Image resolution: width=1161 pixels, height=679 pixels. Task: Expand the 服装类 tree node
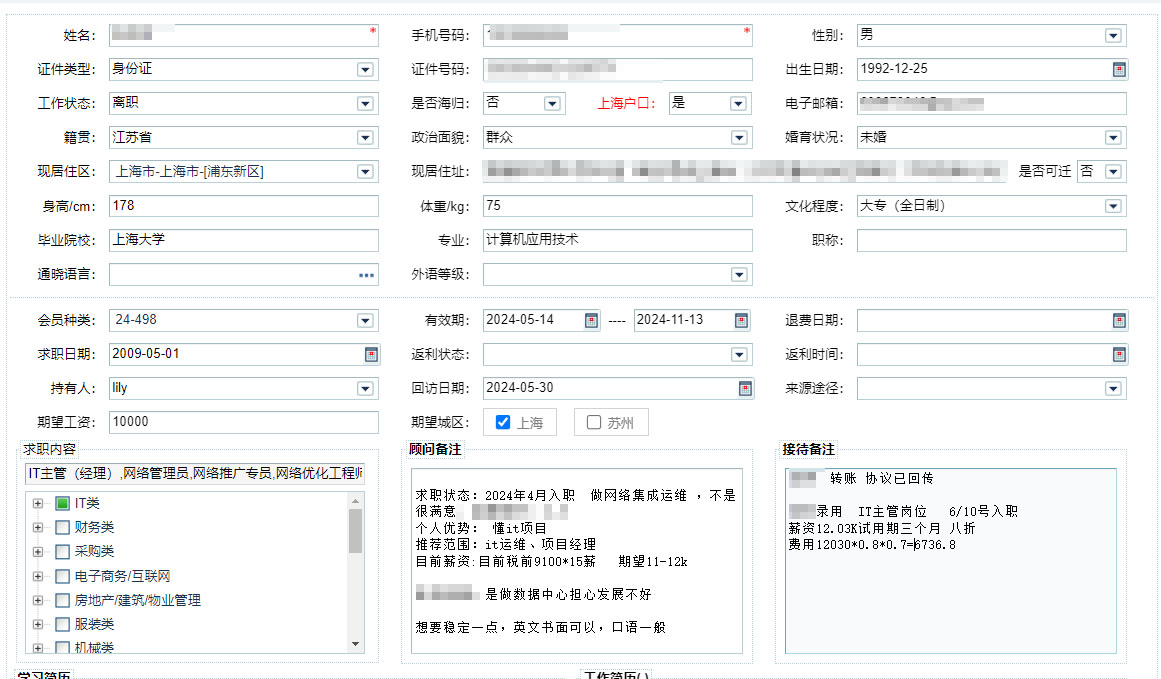click(x=38, y=624)
